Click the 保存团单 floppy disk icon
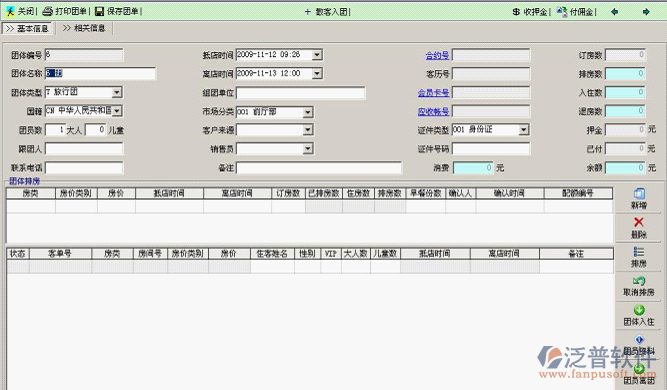This screenshot has width=667, height=390. coord(99,11)
